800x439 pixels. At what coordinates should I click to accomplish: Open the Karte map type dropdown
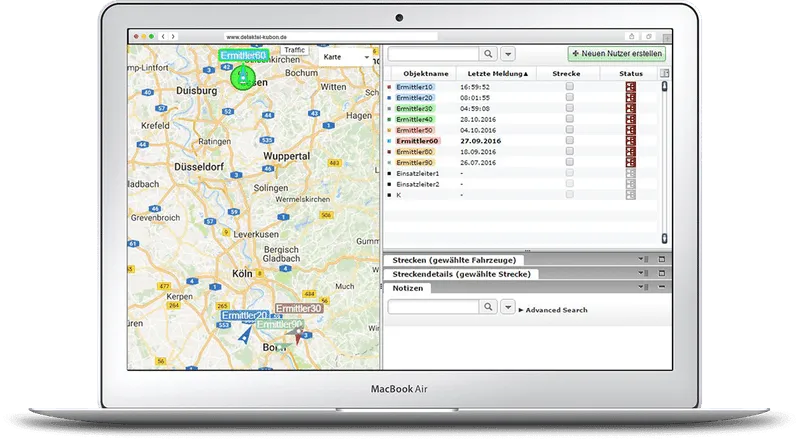(x=345, y=57)
